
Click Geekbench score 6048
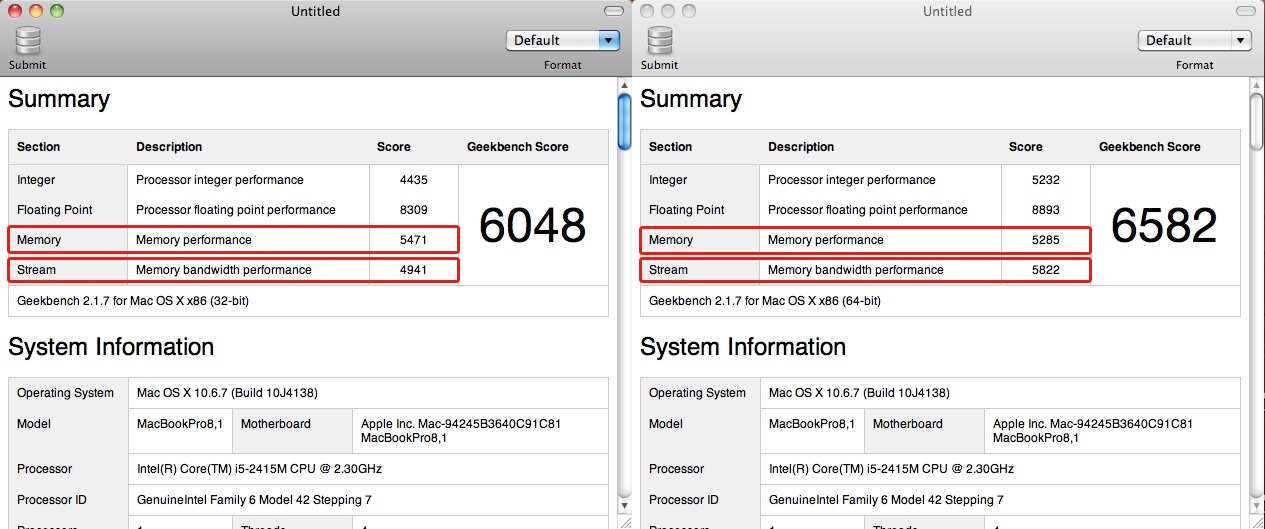532,225
